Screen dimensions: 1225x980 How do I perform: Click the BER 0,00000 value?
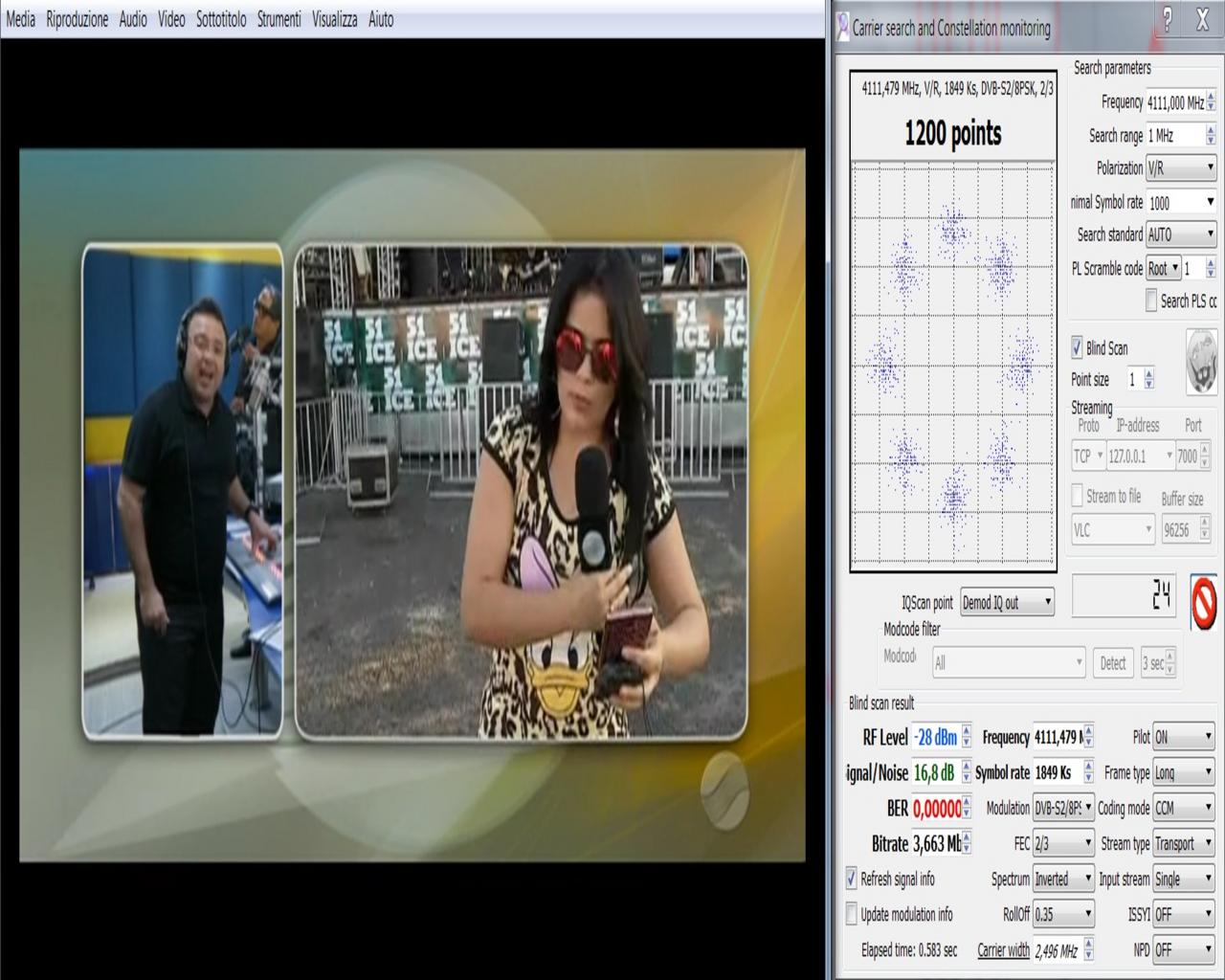tap(937, 809)
